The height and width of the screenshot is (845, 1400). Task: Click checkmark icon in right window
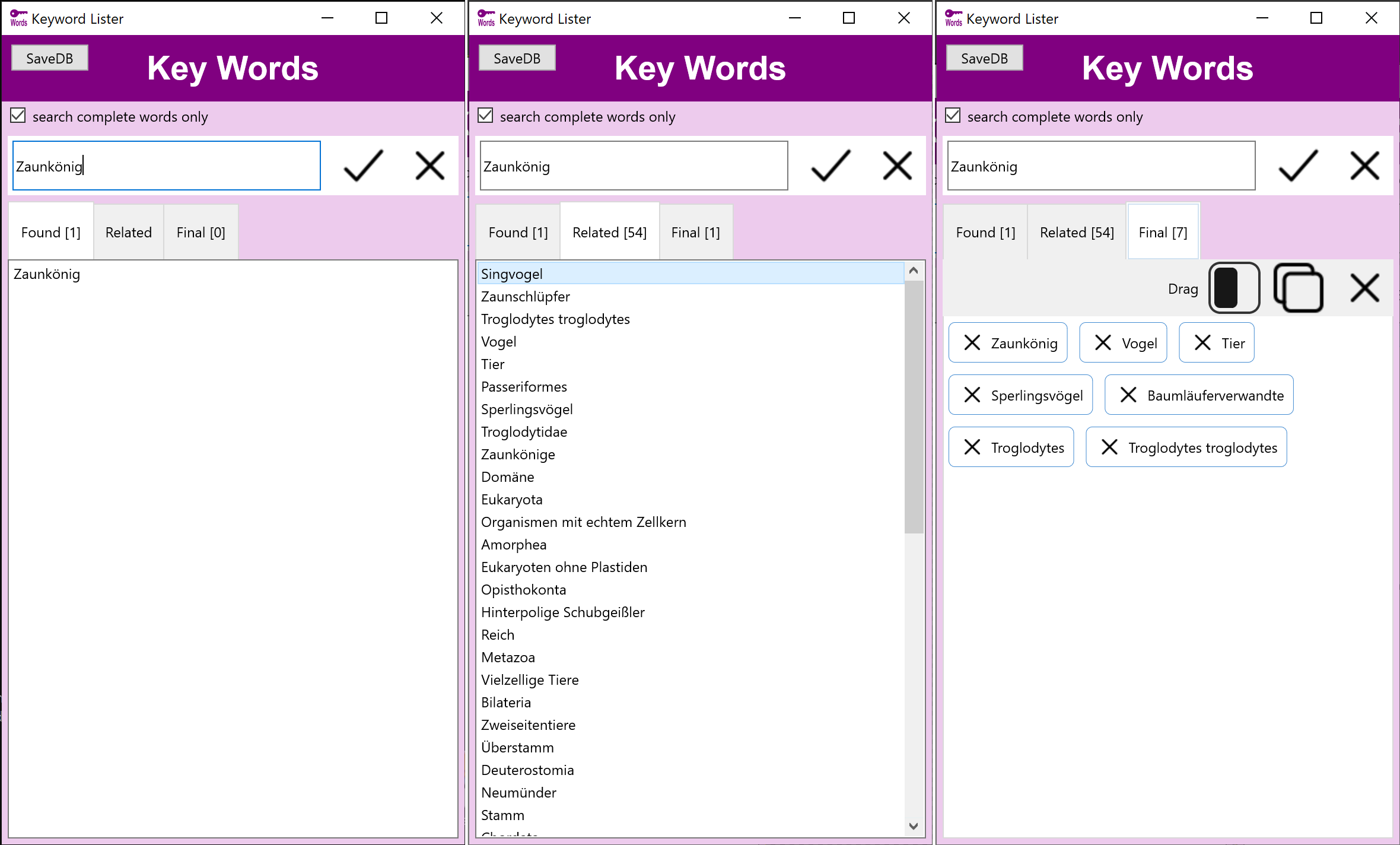1298,166
